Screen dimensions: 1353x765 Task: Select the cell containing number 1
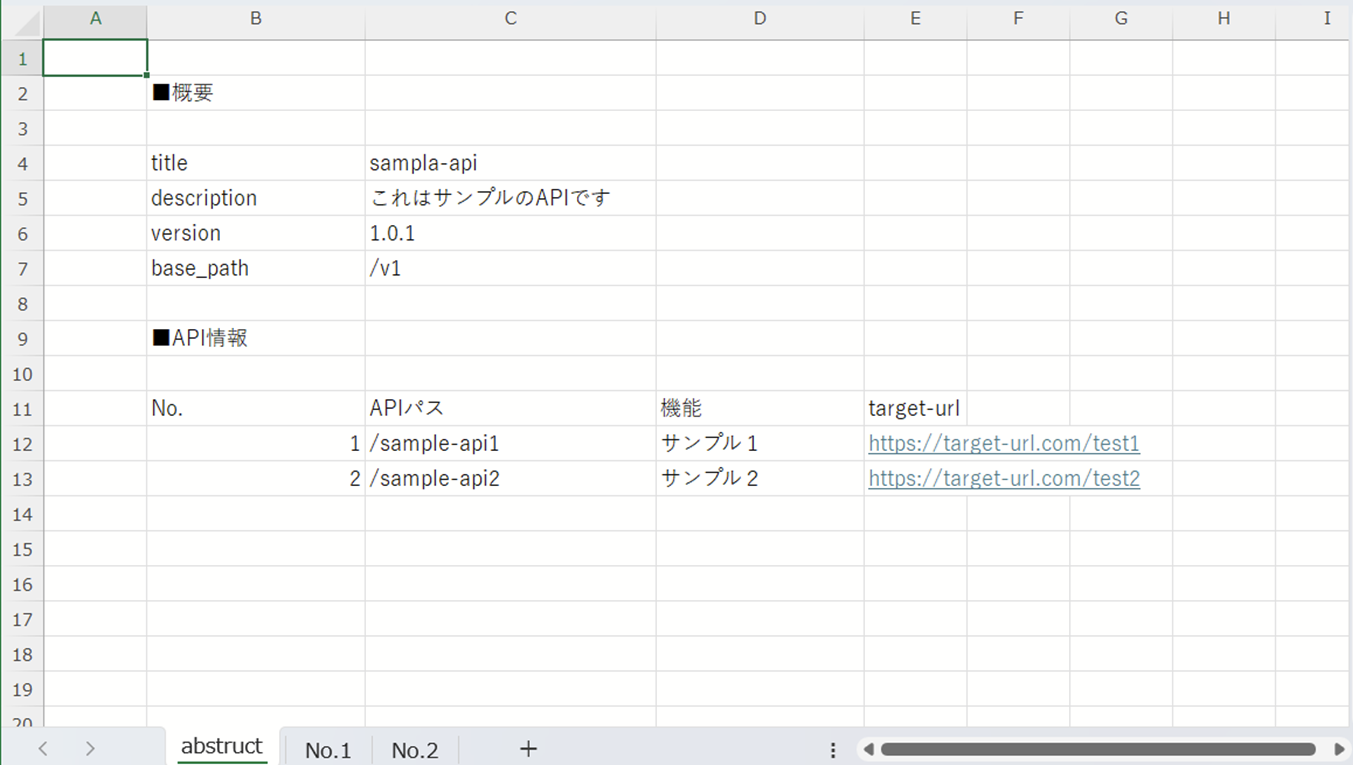click(x=256, y=443)
